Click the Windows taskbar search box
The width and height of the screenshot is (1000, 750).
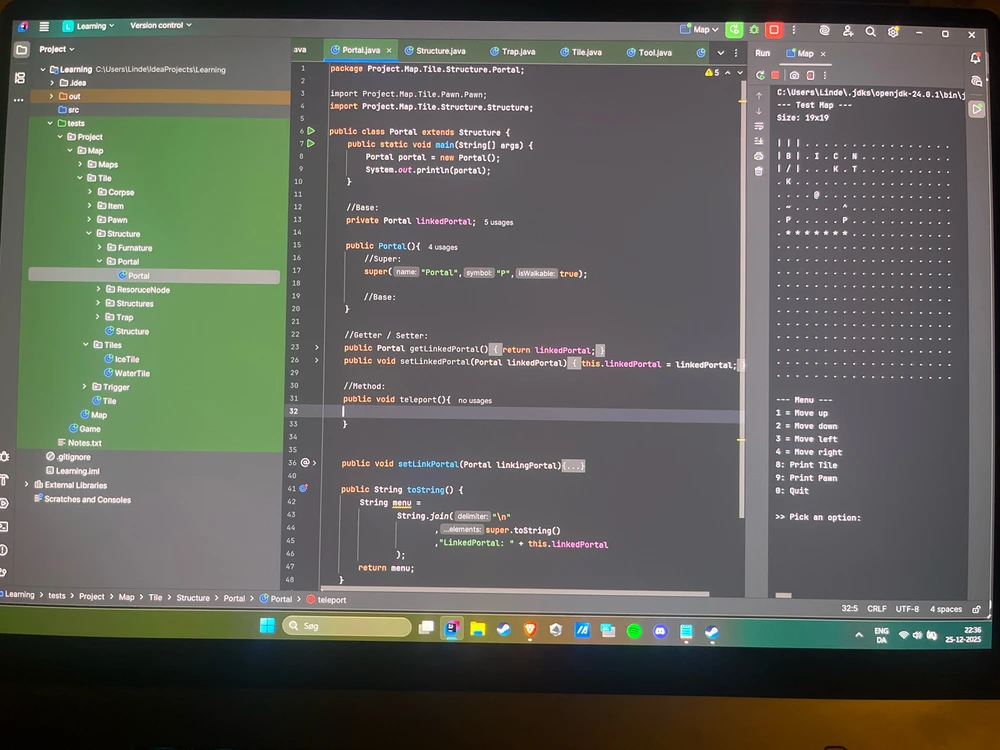point(347,626)
